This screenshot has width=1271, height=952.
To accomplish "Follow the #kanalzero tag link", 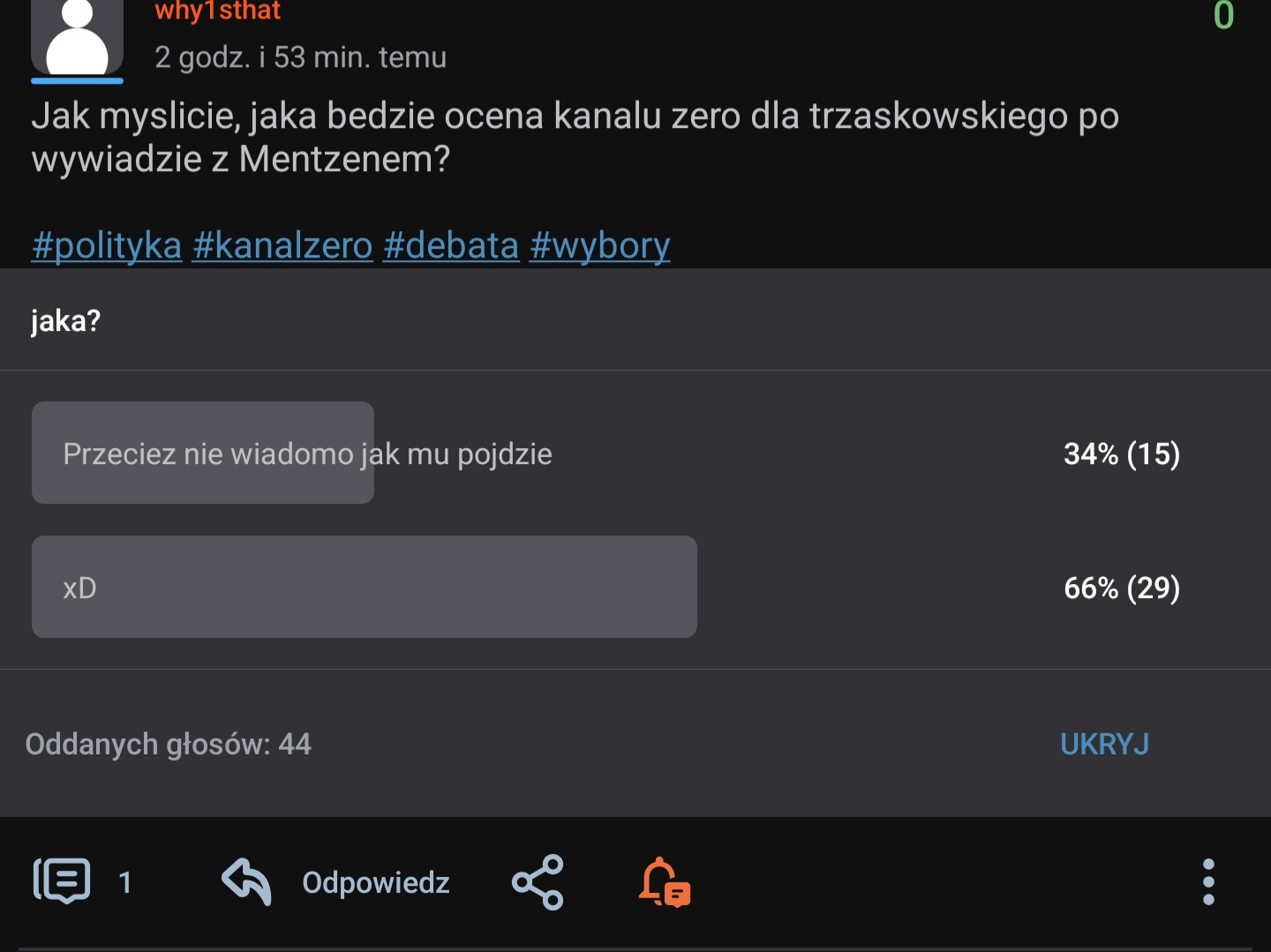I will click(282, 245).
